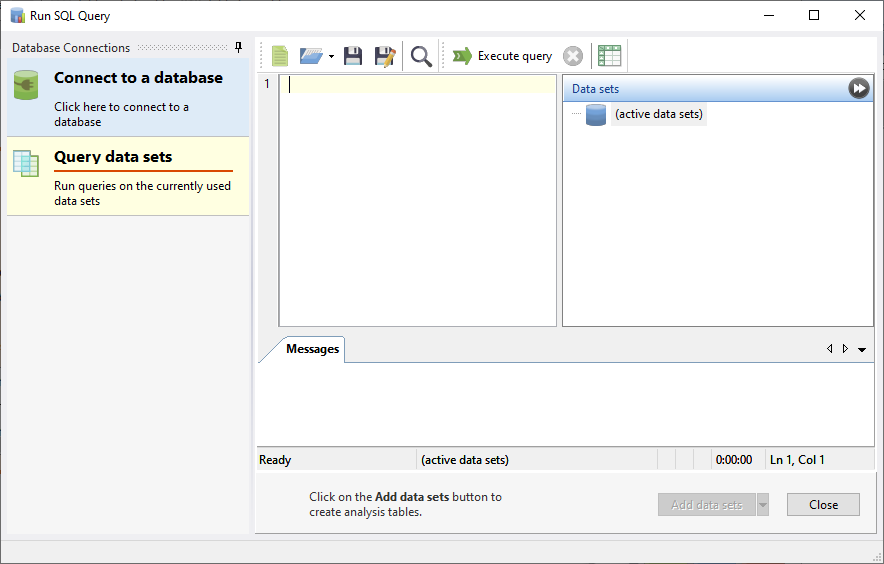Viewport: 884px width, 564px height.
Task: Select the (active data sets) tree node
Action: pos(658,114)
